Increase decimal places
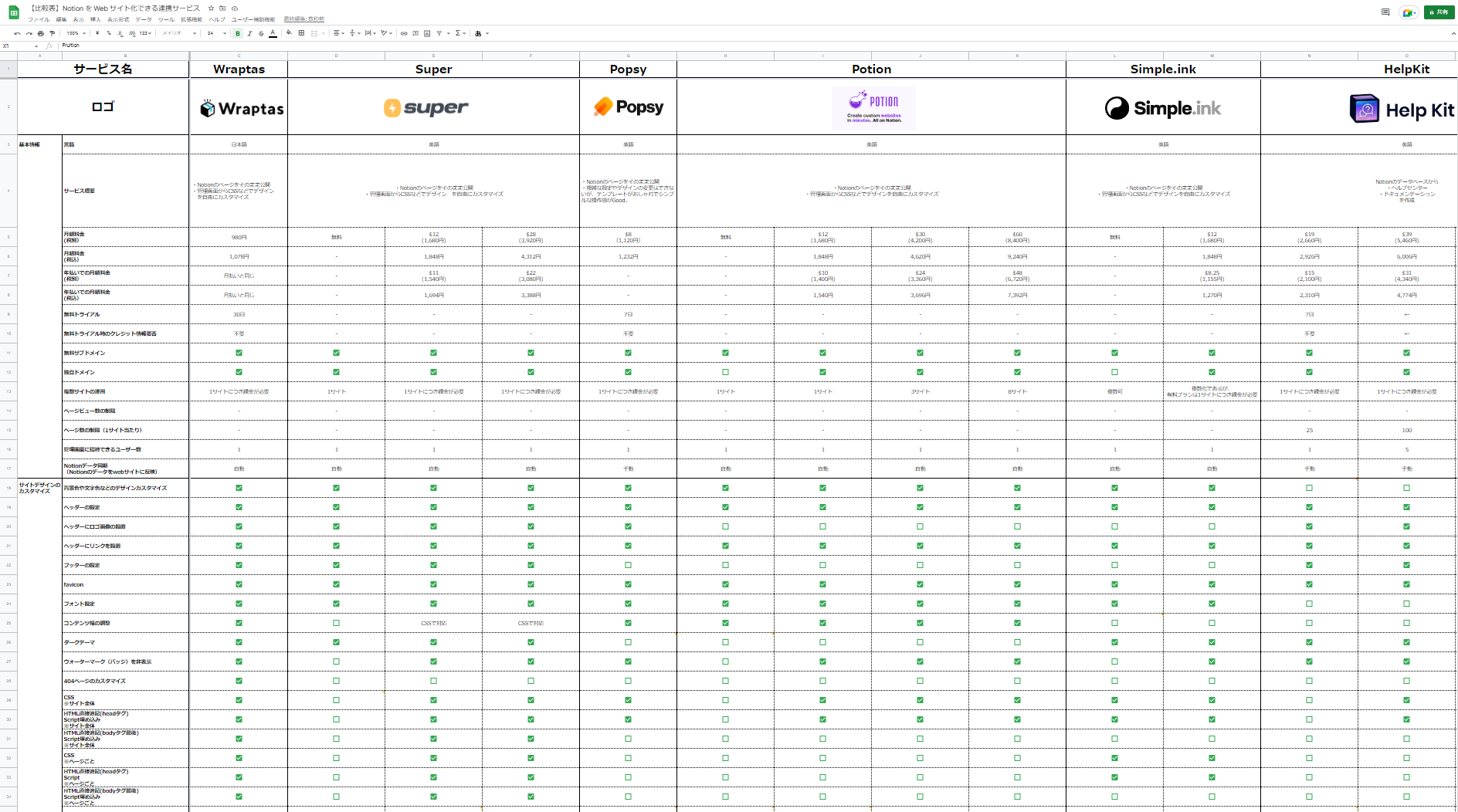Image resolution: width=1458 pixels, height=812 pixels. click(x=132, y=33)
